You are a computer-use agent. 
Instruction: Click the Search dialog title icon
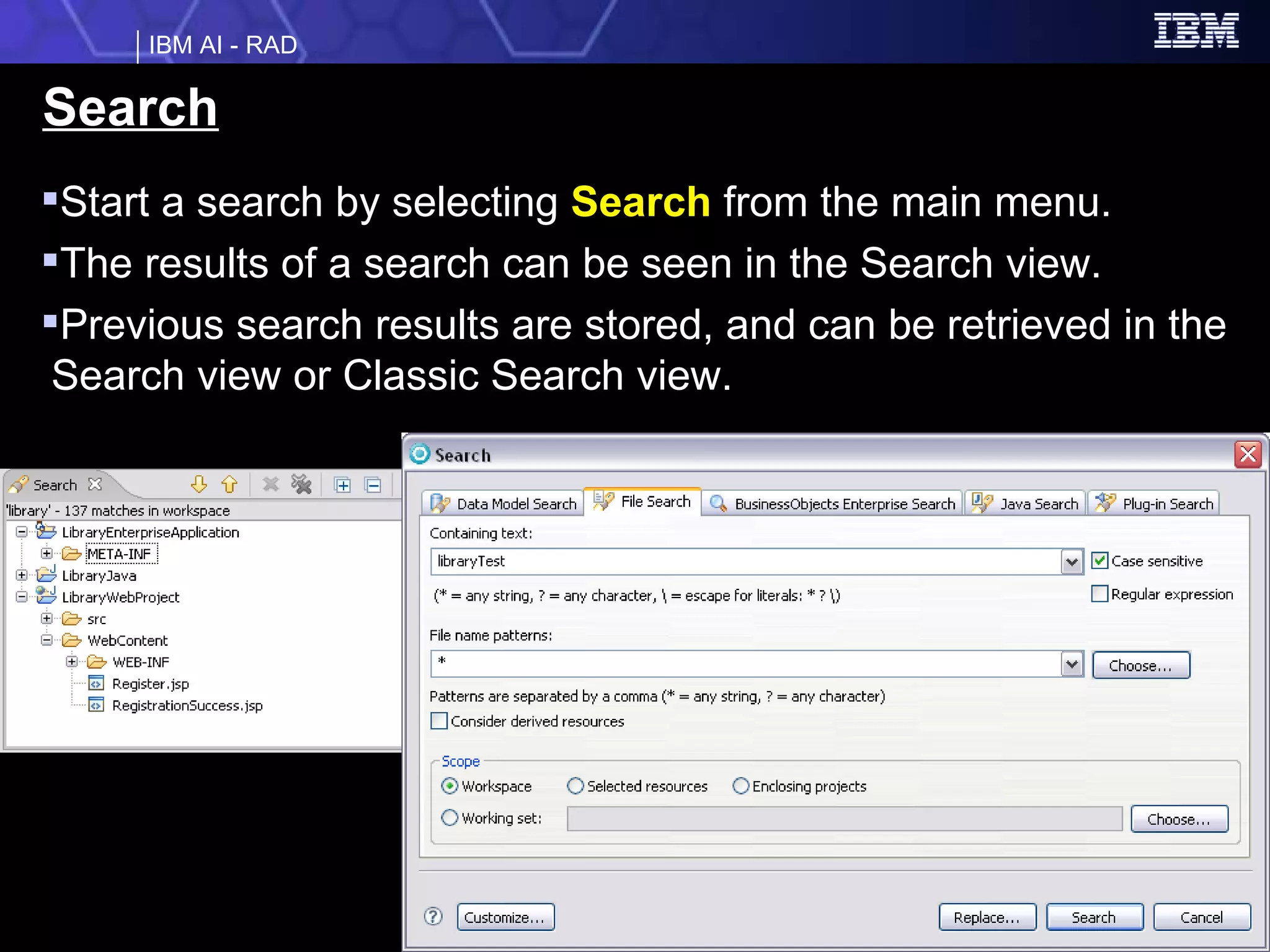pyautogui.click(x=420, y=454)
